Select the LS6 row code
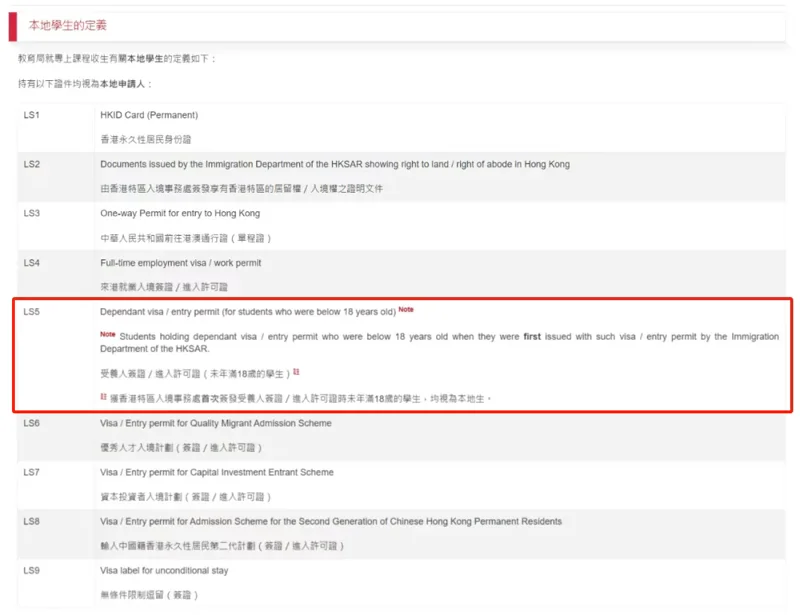The height and width of the screenshot is (615, 800). pyautogui.click(x=32, y=423)
